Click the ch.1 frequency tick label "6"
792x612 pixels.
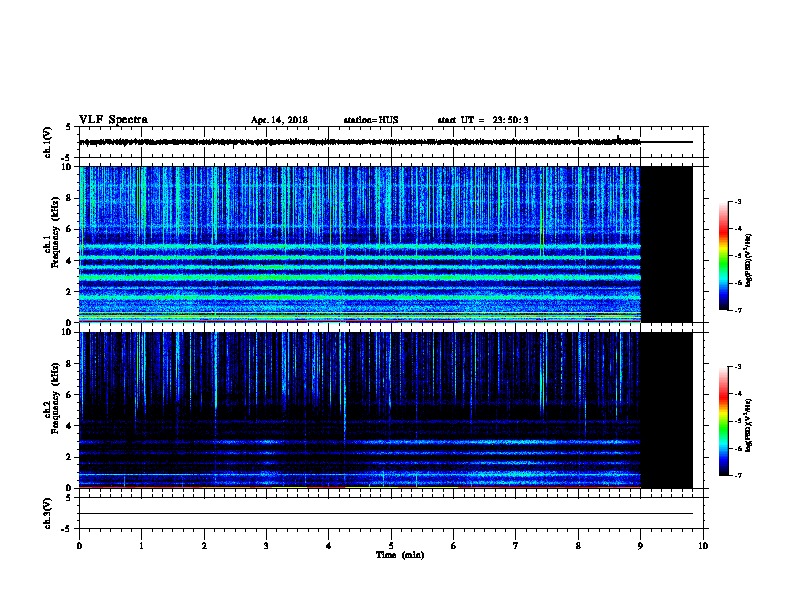click(x=70, y=229)
